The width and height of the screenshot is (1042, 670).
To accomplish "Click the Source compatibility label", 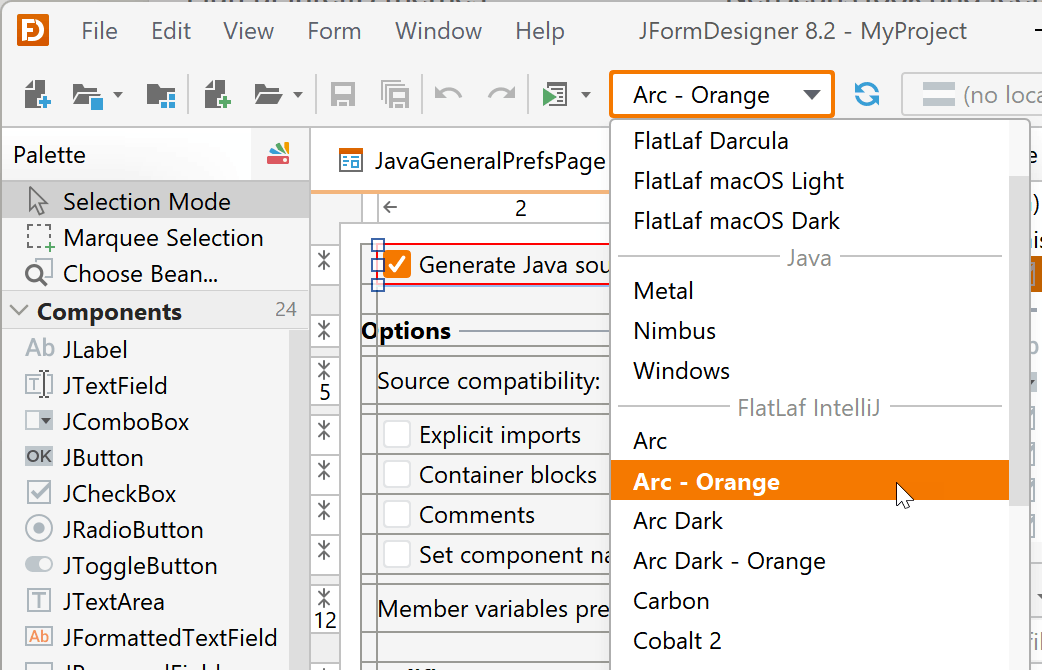I will tap(488, 381).
